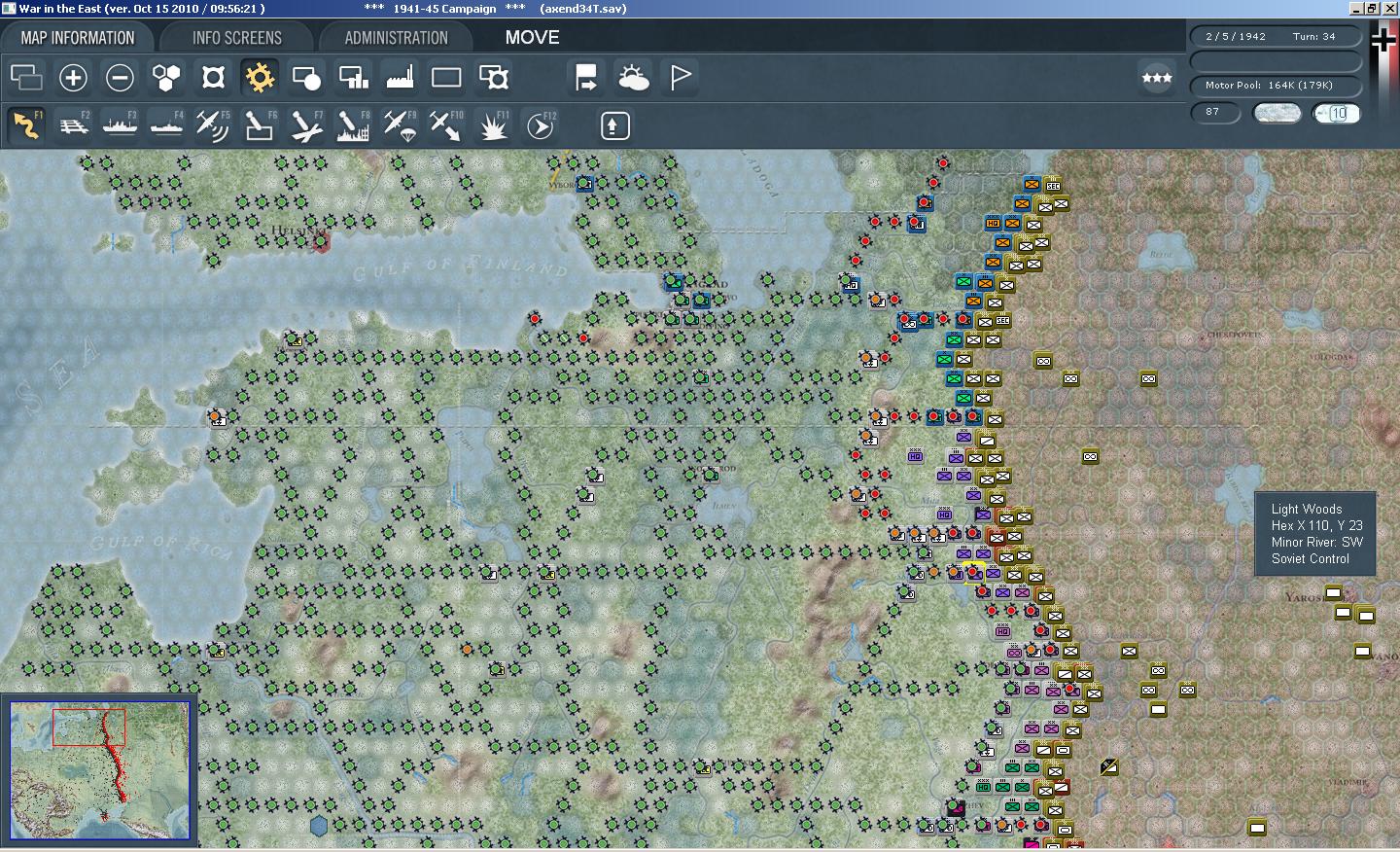This screenshot has width=1400, height=852.
Task: Click the red viewport rectangle in minimap
Action: [x=88, y=728]
